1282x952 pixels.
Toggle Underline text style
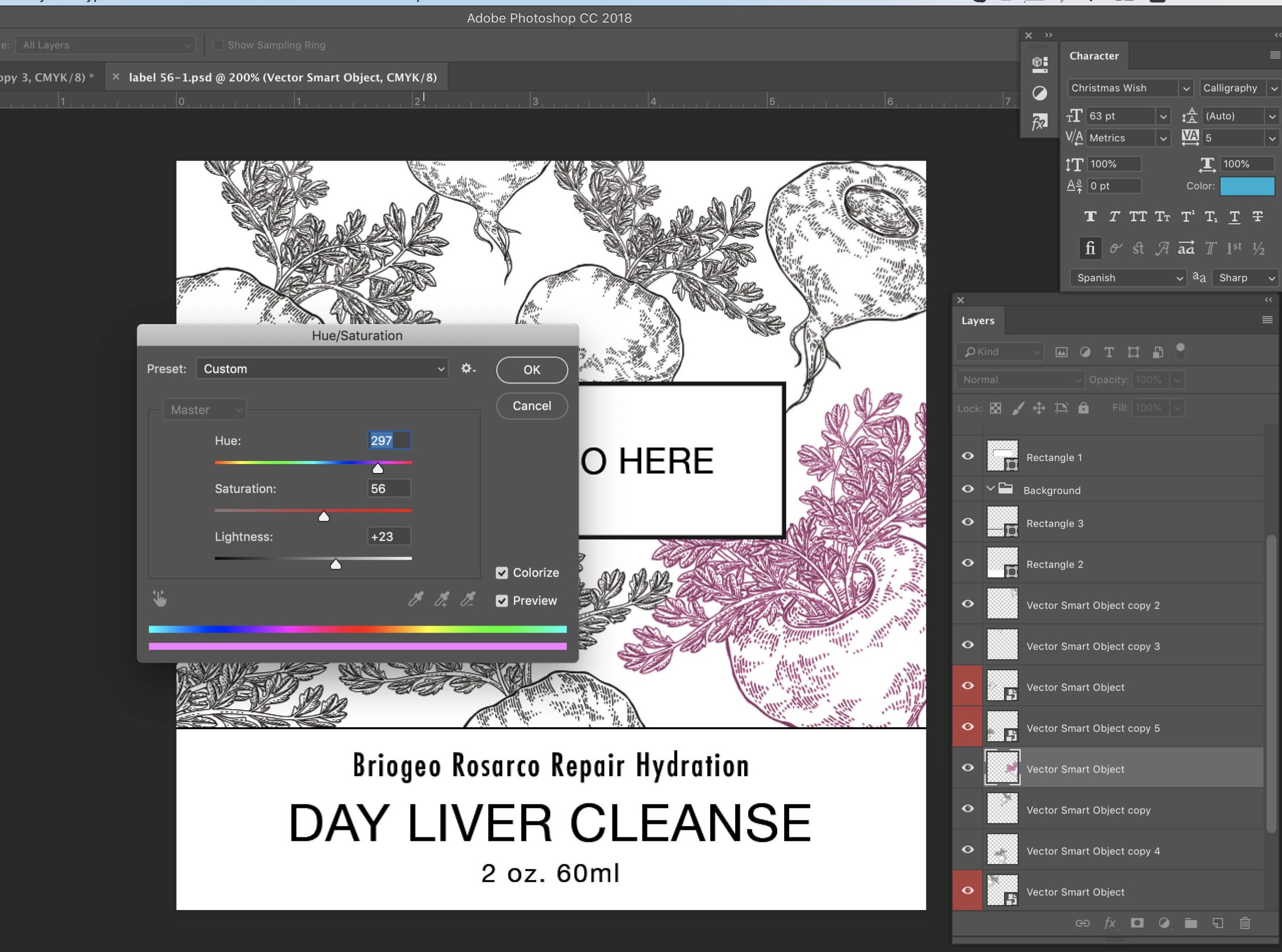tap(1234, 217)
